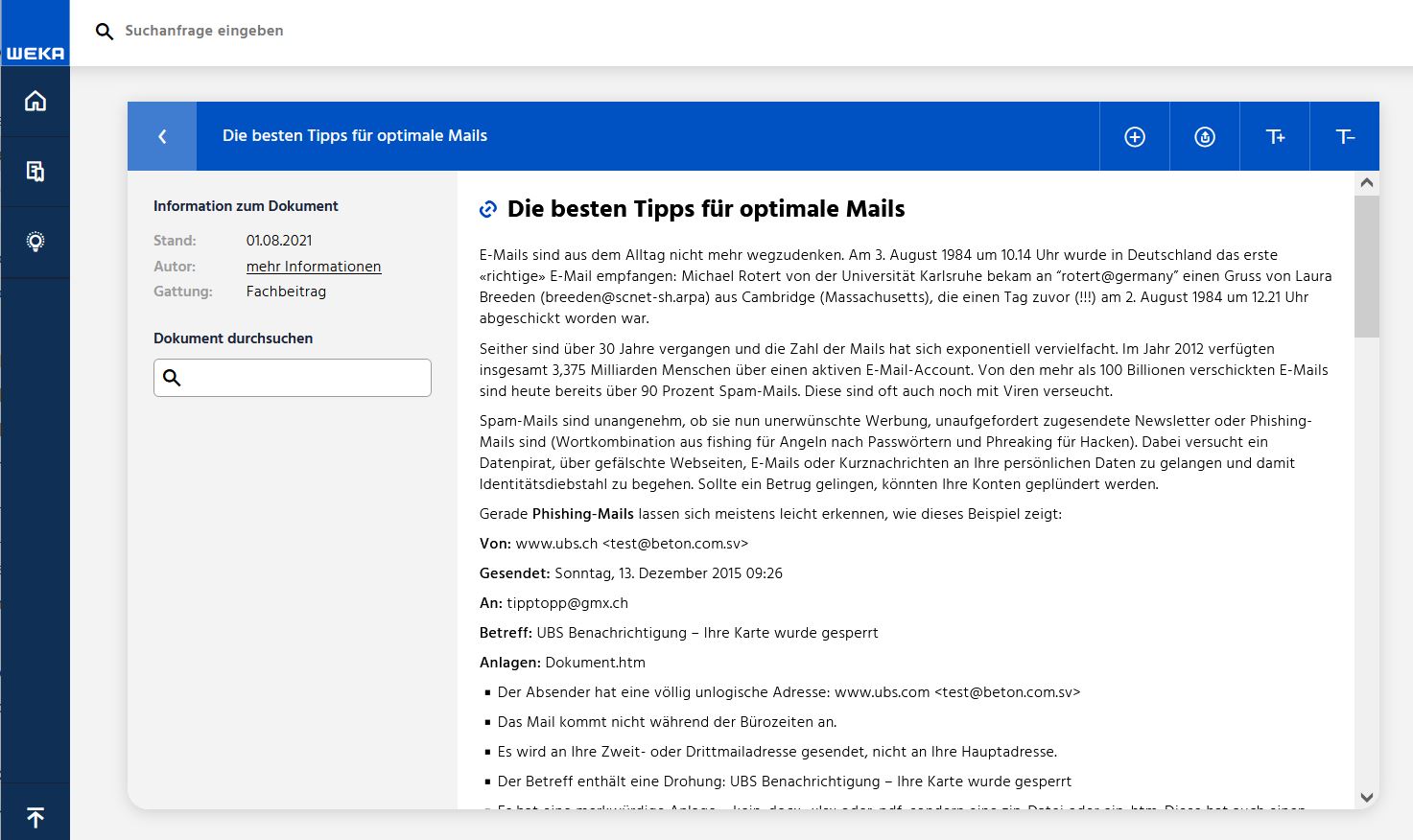Click the circled upload icon in header
Screen dimensions: 1413x840
(1205, 137)
